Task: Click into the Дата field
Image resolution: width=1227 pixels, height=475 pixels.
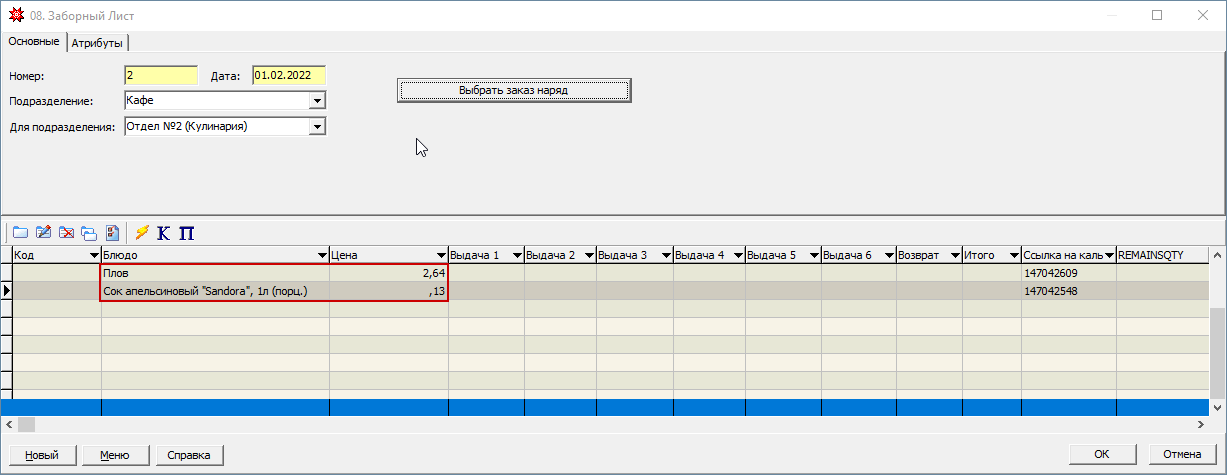Action: [x=288, y=75]
